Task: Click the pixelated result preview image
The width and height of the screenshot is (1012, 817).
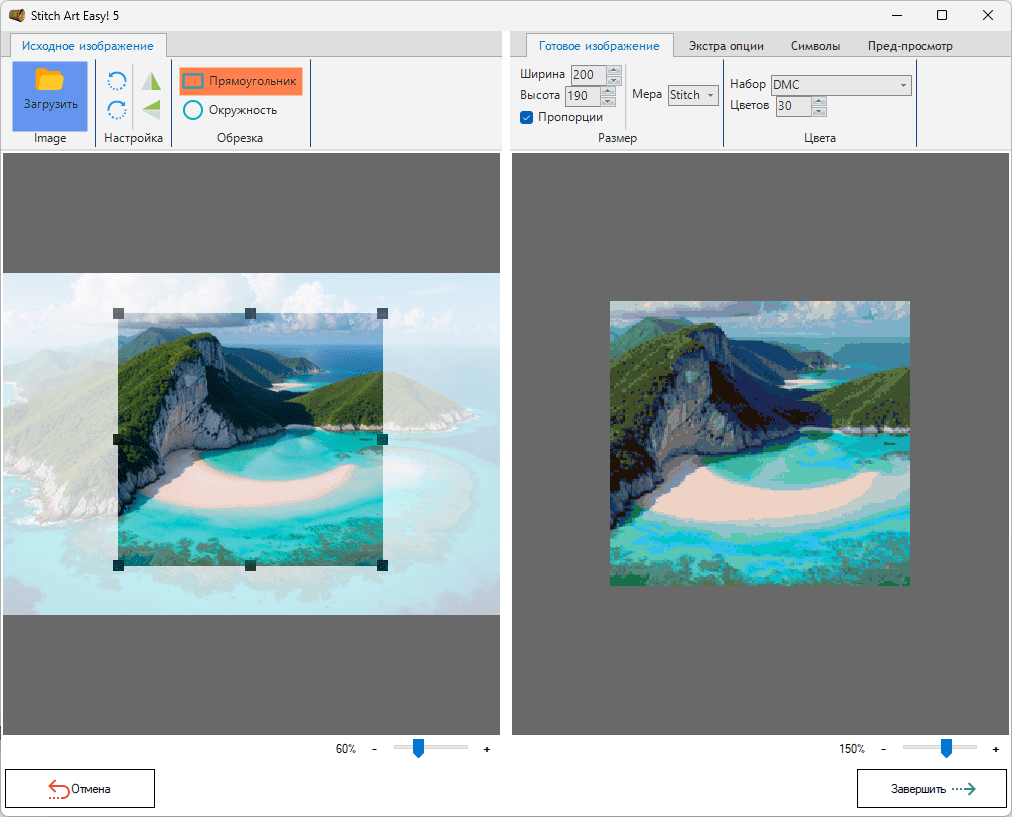Action: point(760,443)
